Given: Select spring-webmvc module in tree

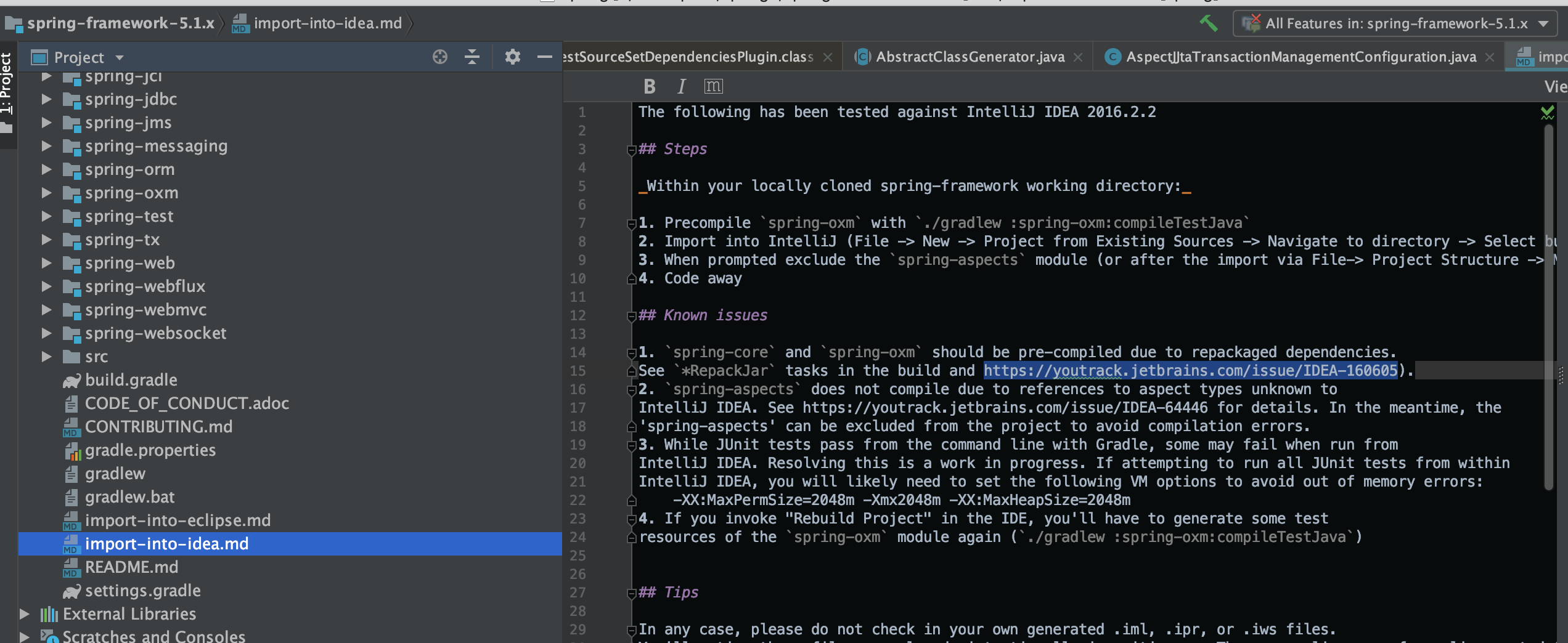Looking at the screenshot, I should [145, 310].
